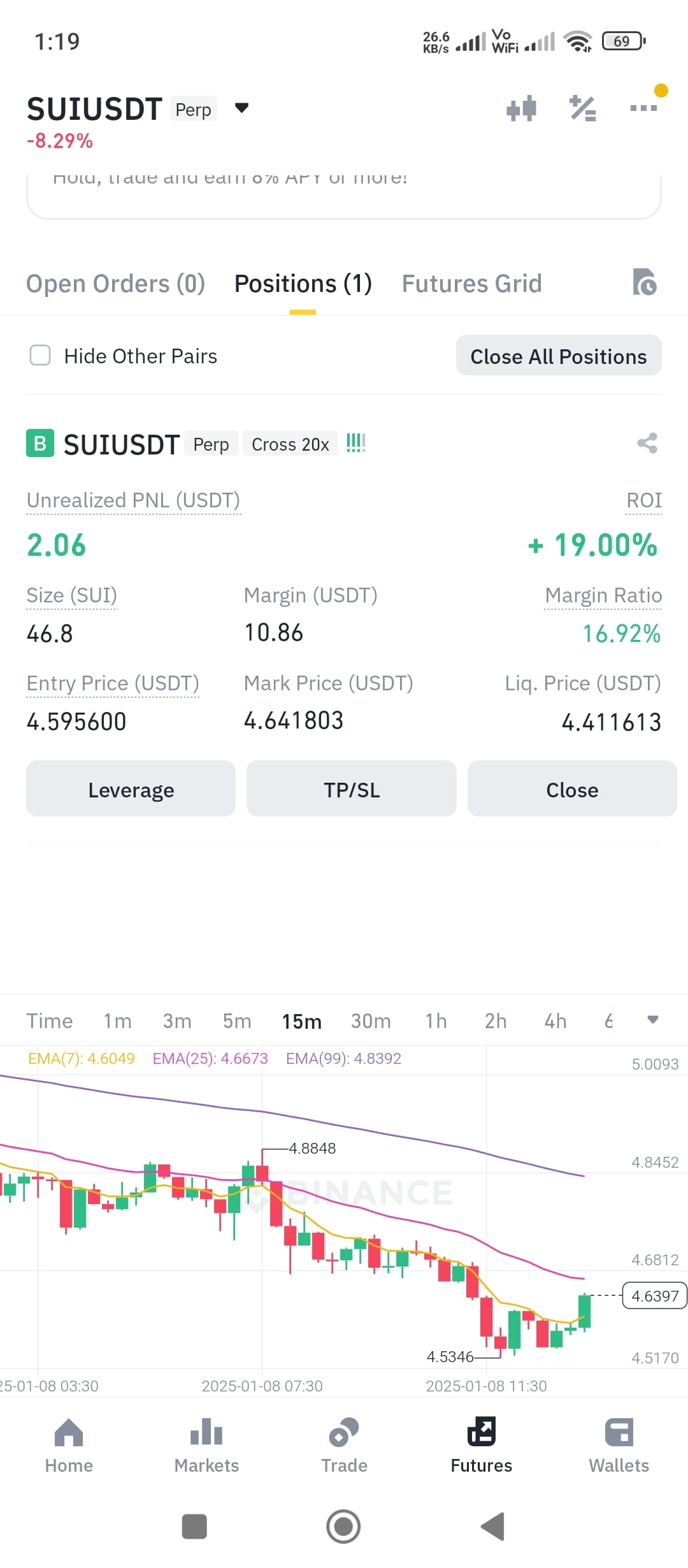Switch to Futures Grid tab

(471, 284)
